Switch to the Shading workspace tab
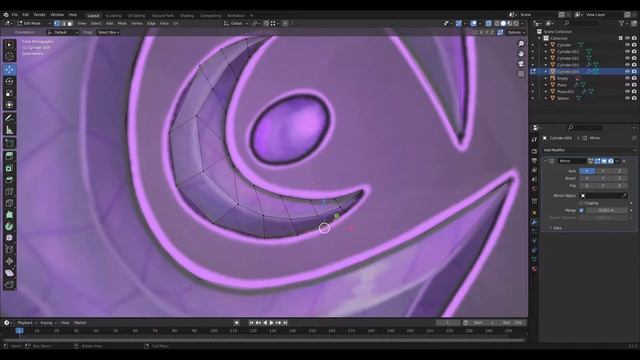Viewport: 640px width, 360px height. (187, 16)
